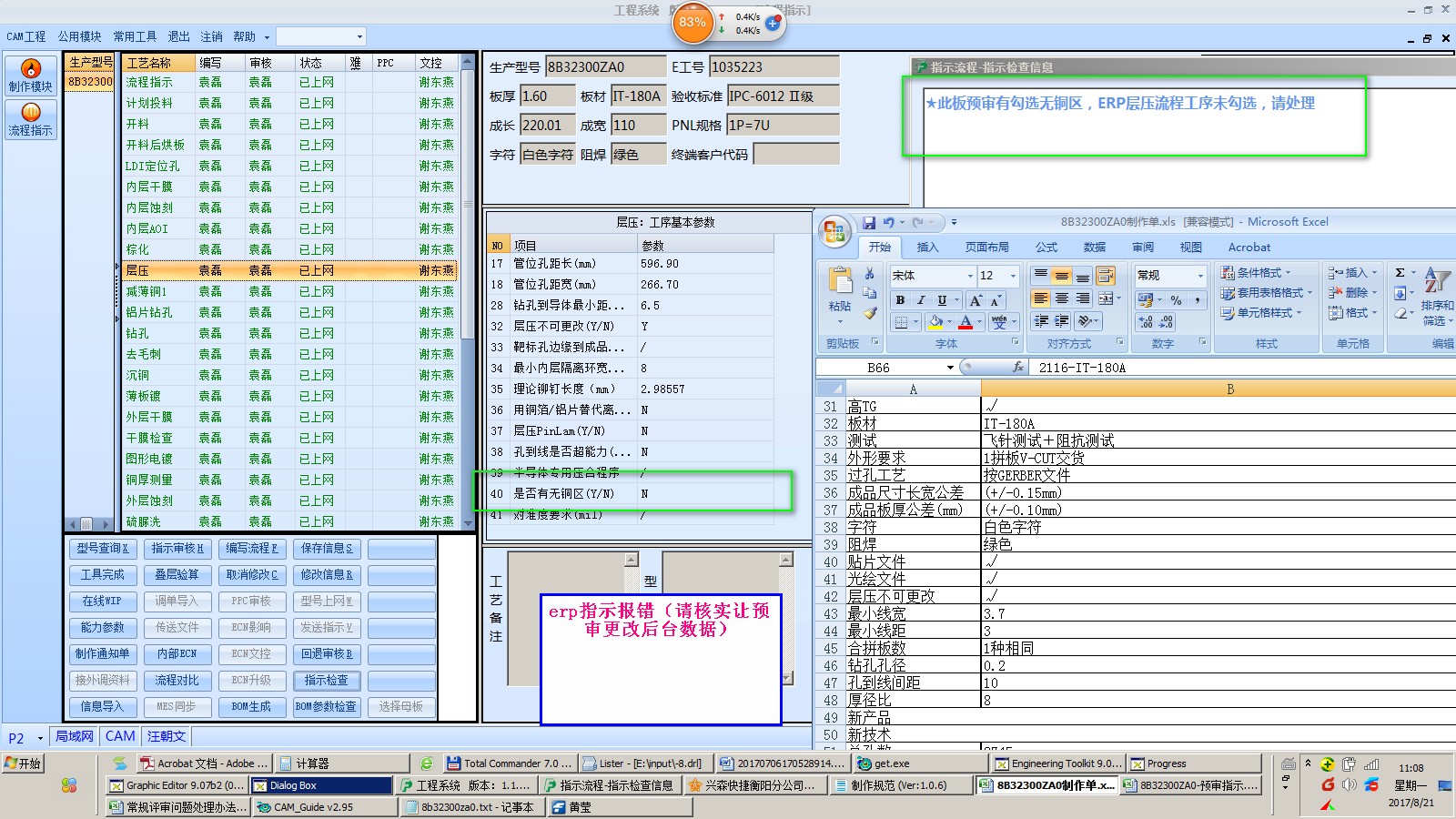
Task: Center text horizontally in the cell
Action: click(x=1061, y=298)
